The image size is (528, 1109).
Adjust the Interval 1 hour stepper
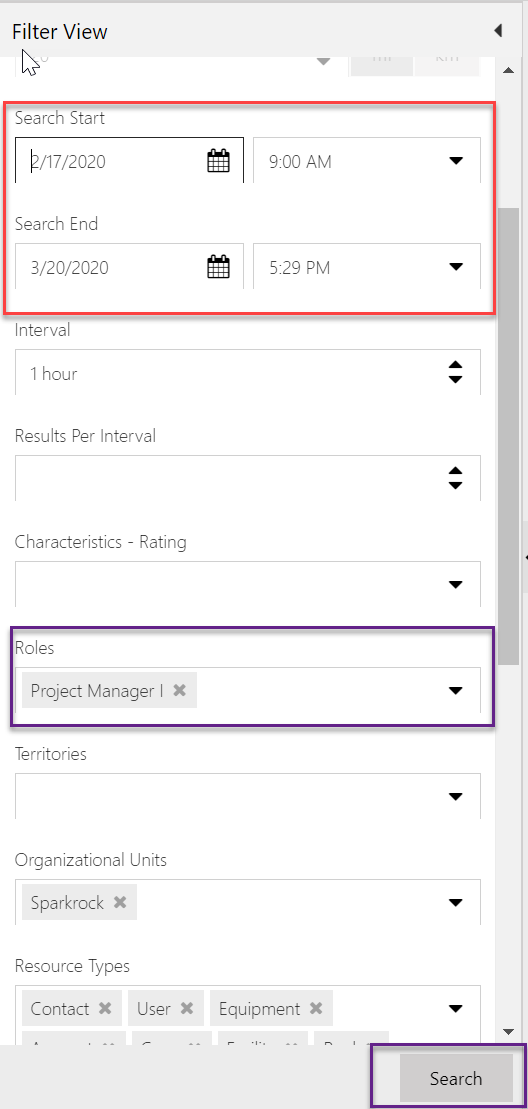pyautogui.click(x=456, y=373)
